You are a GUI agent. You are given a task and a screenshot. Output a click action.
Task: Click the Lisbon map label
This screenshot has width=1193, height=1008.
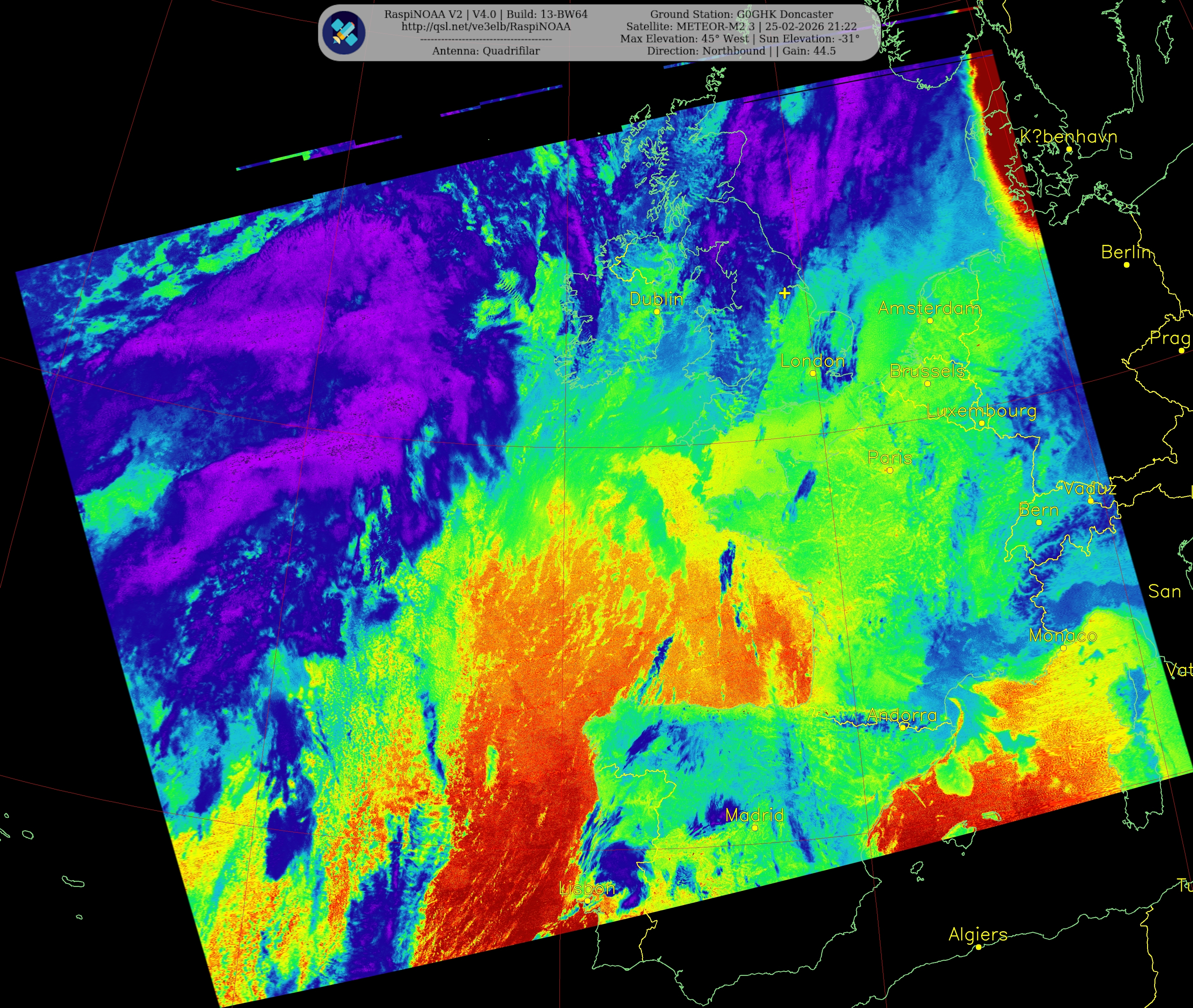587,888
